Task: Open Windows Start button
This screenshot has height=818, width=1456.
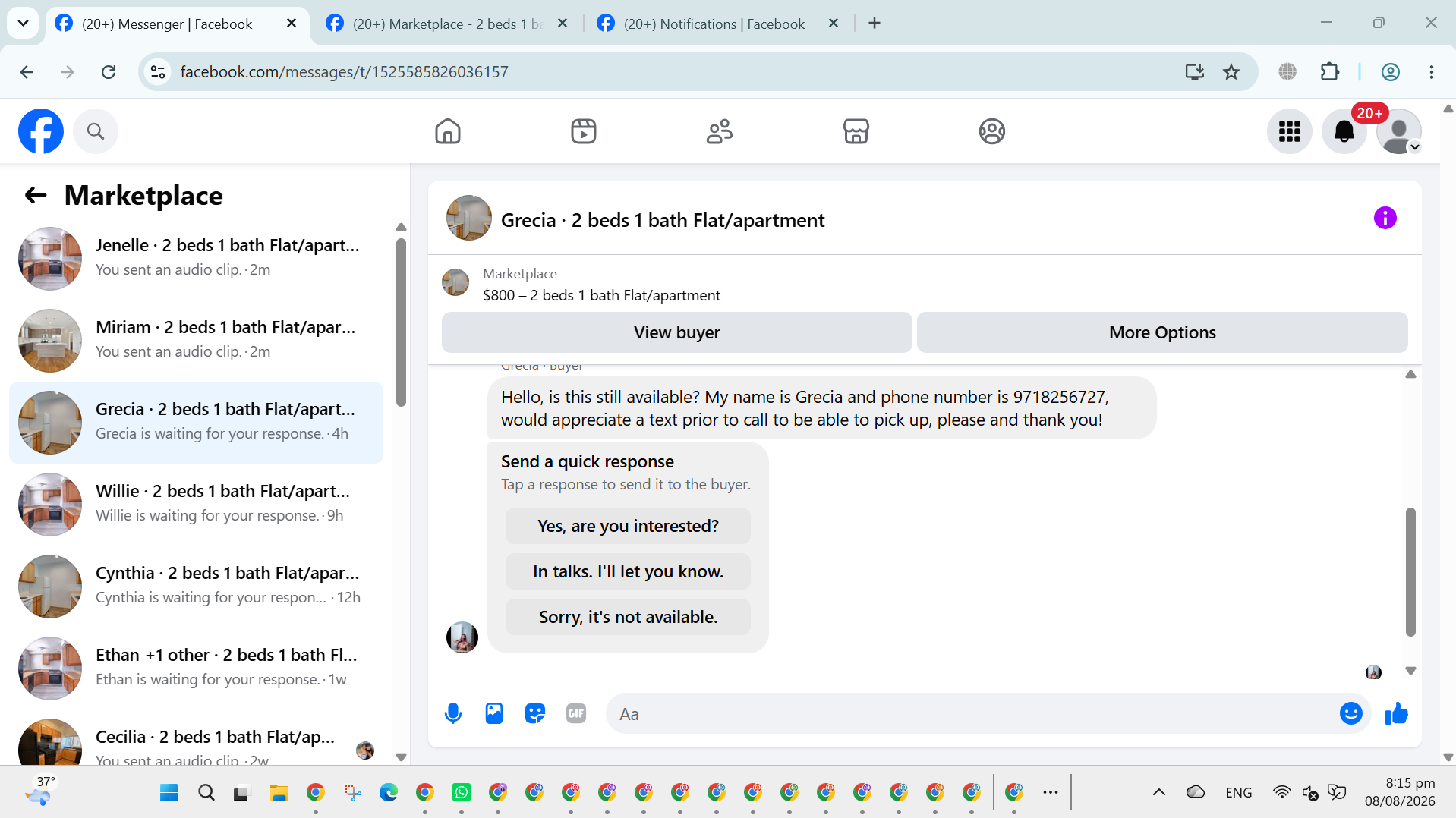Action: [169, 793]
